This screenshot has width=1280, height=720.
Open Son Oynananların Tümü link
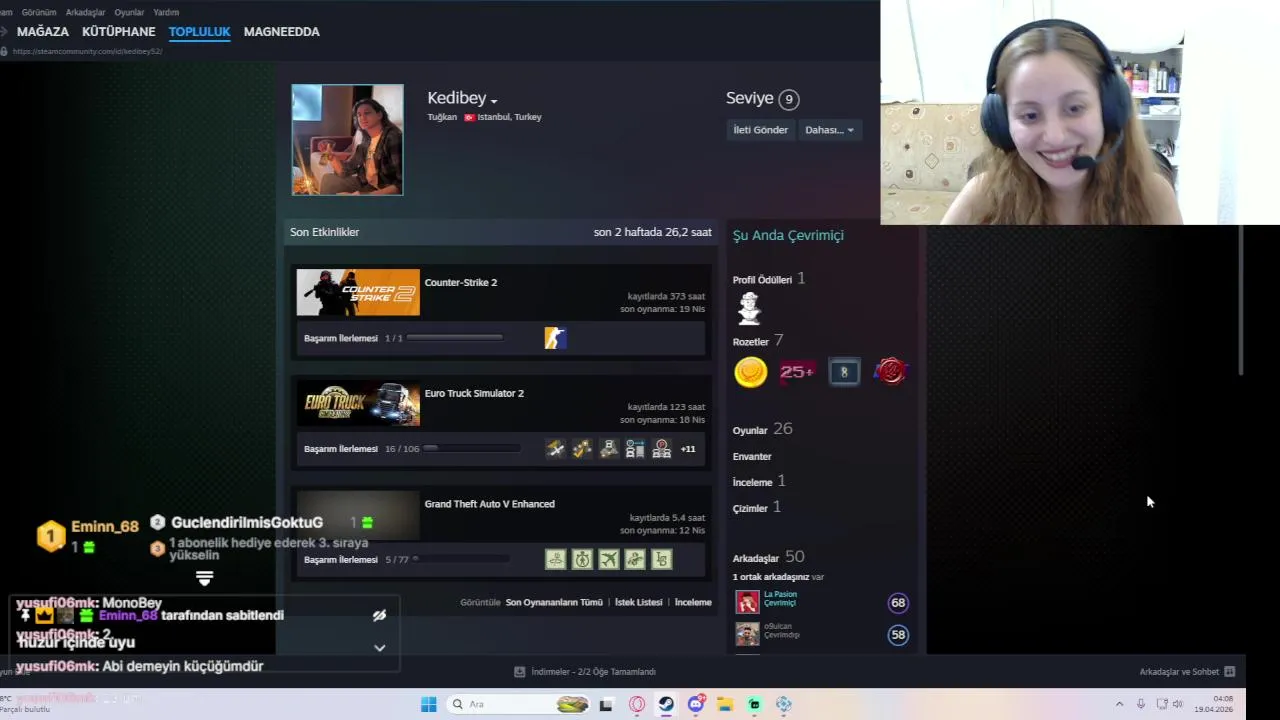click(x=554, y=602)
